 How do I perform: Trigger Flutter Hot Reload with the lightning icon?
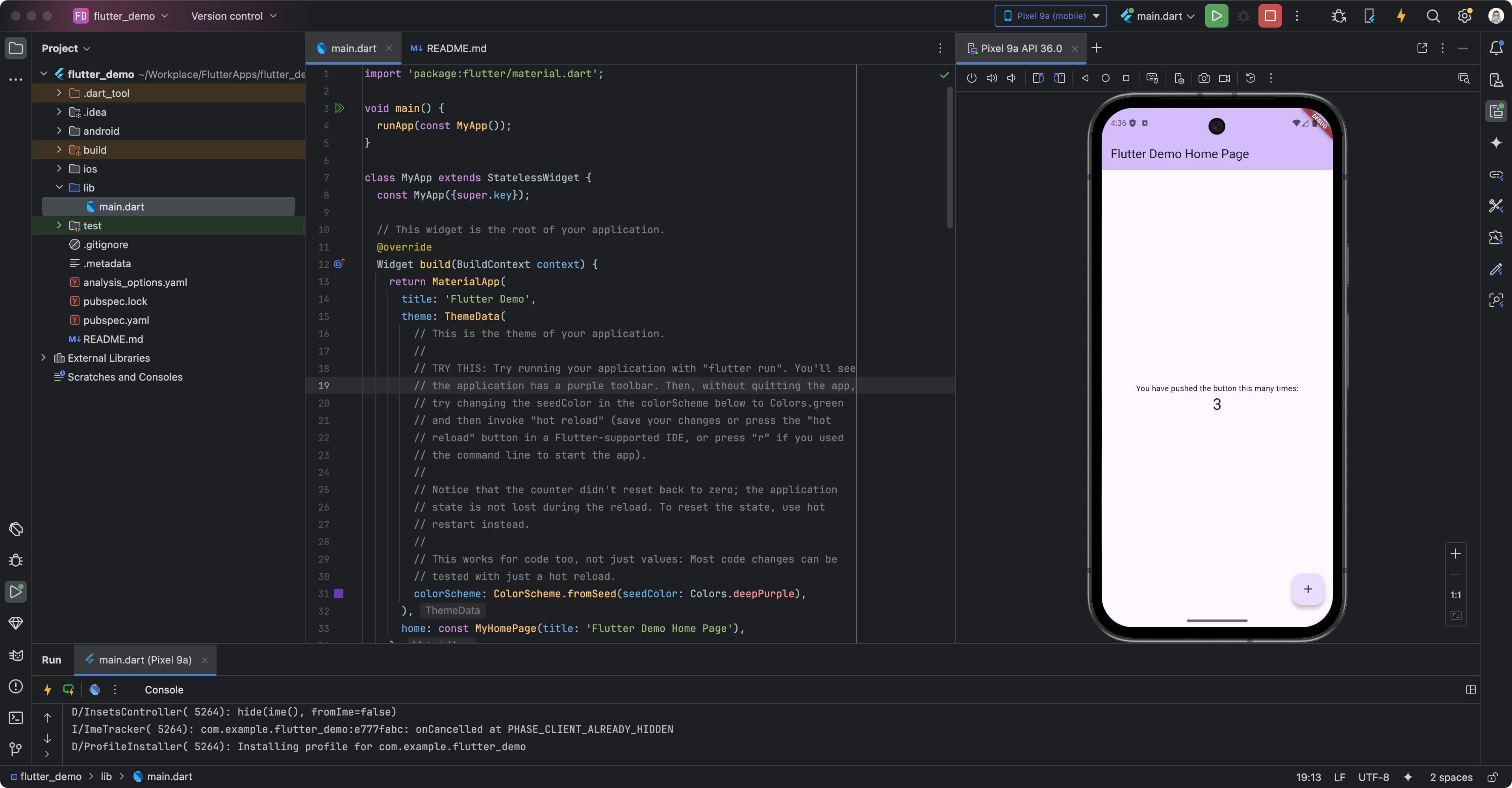pyautogui.click(x=1401, y=16)
